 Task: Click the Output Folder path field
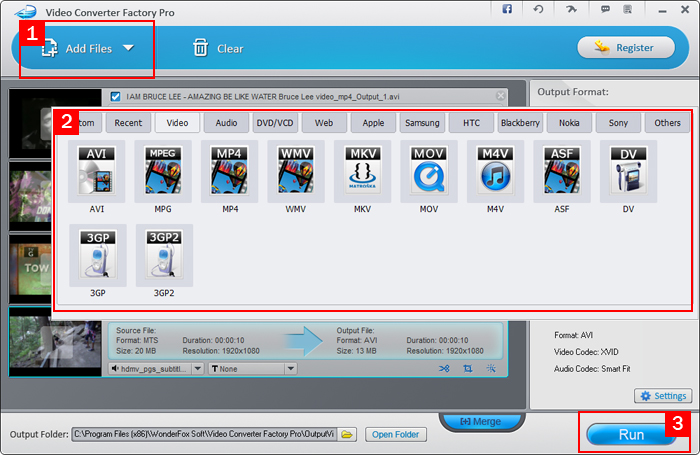(204, 434)
